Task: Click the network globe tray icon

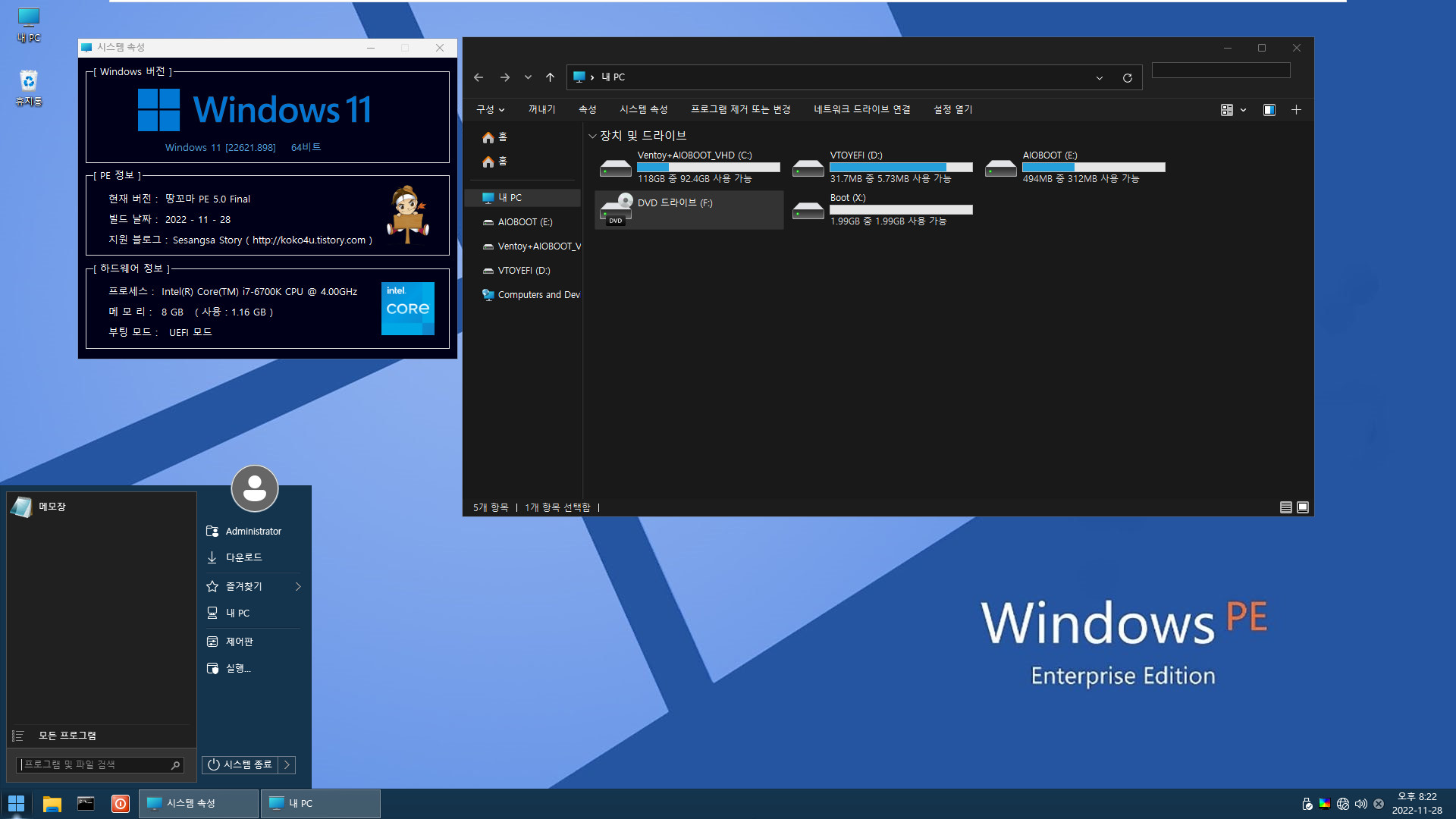Action: point(1343,804)
